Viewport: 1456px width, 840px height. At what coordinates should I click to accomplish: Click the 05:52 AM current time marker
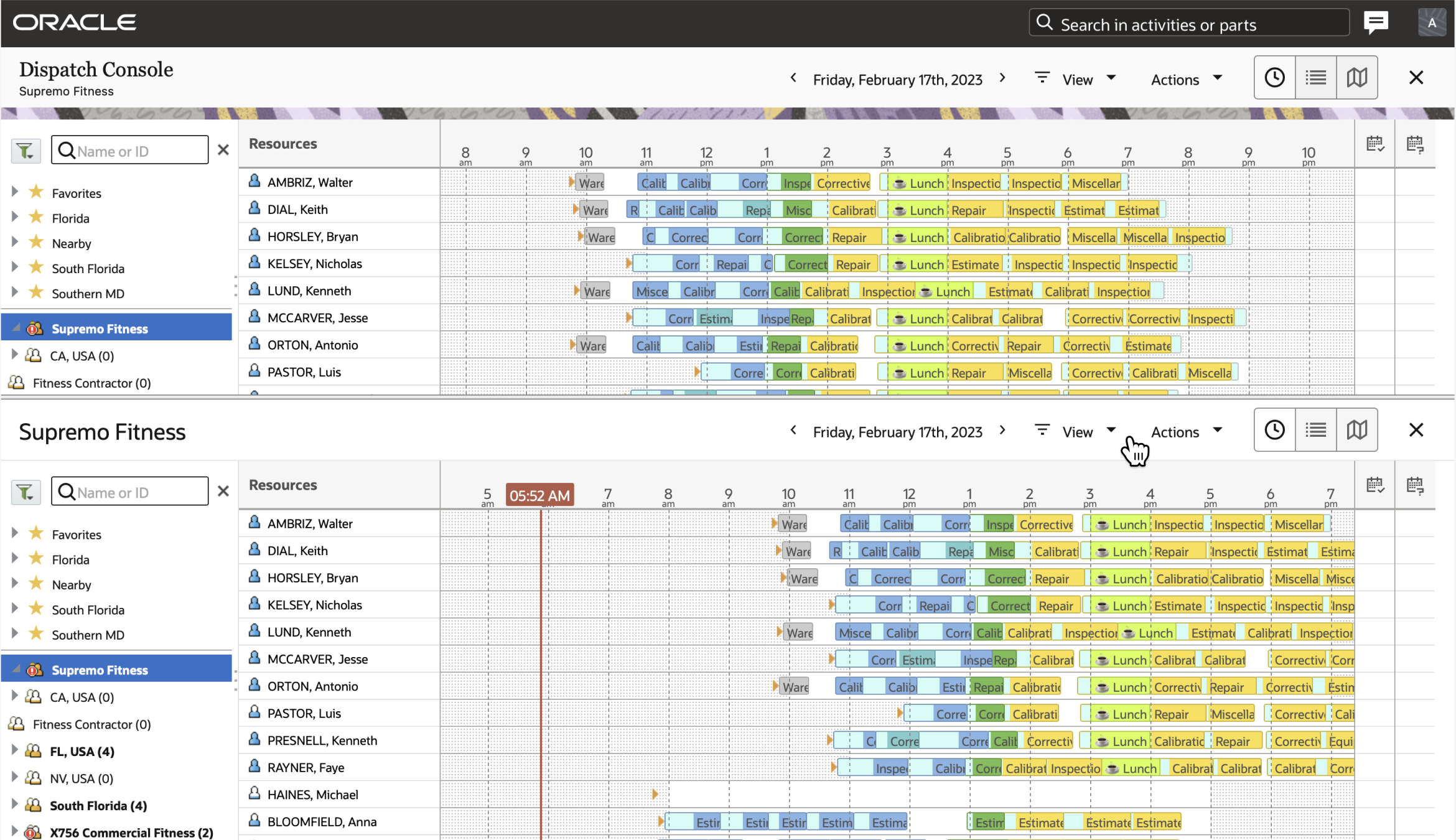(539, 495)
